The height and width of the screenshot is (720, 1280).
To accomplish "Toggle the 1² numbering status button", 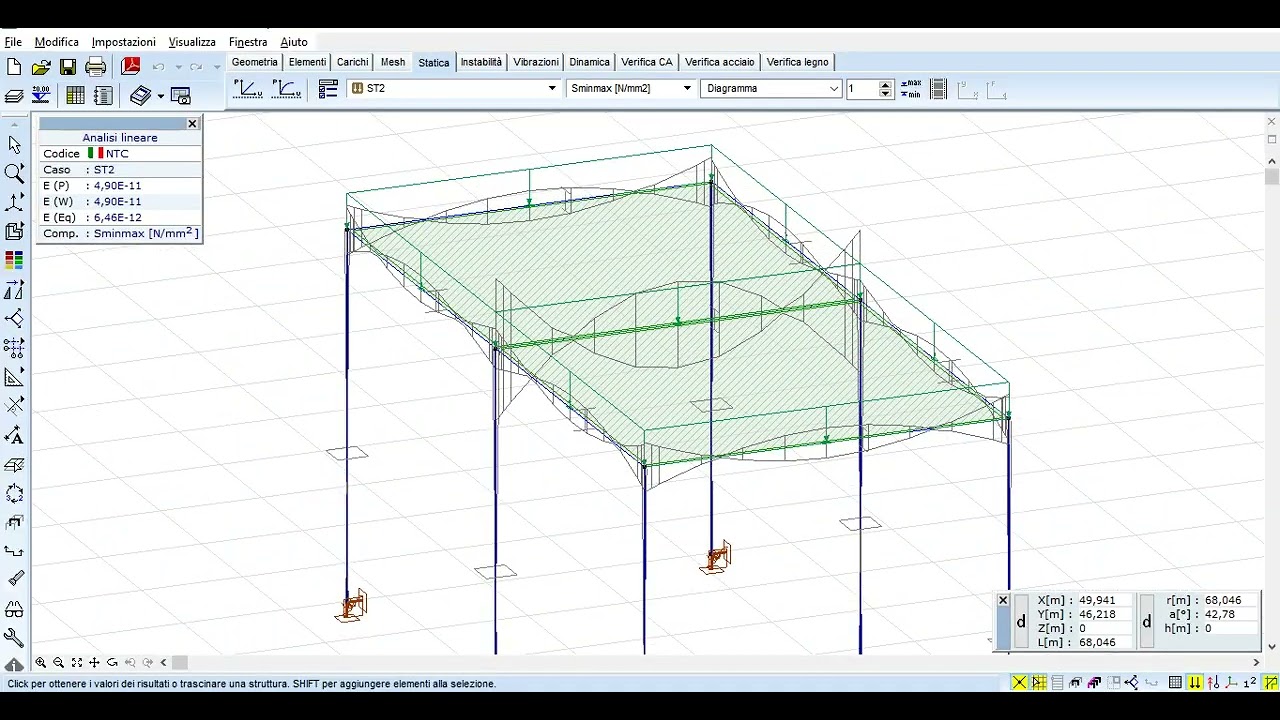I will point(1250,683).
